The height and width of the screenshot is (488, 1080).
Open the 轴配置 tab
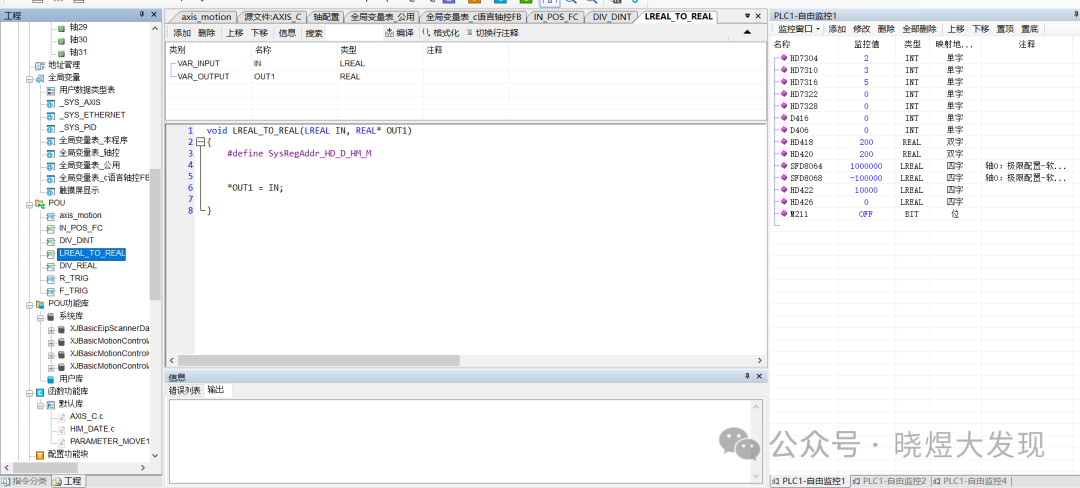point(326,17)
